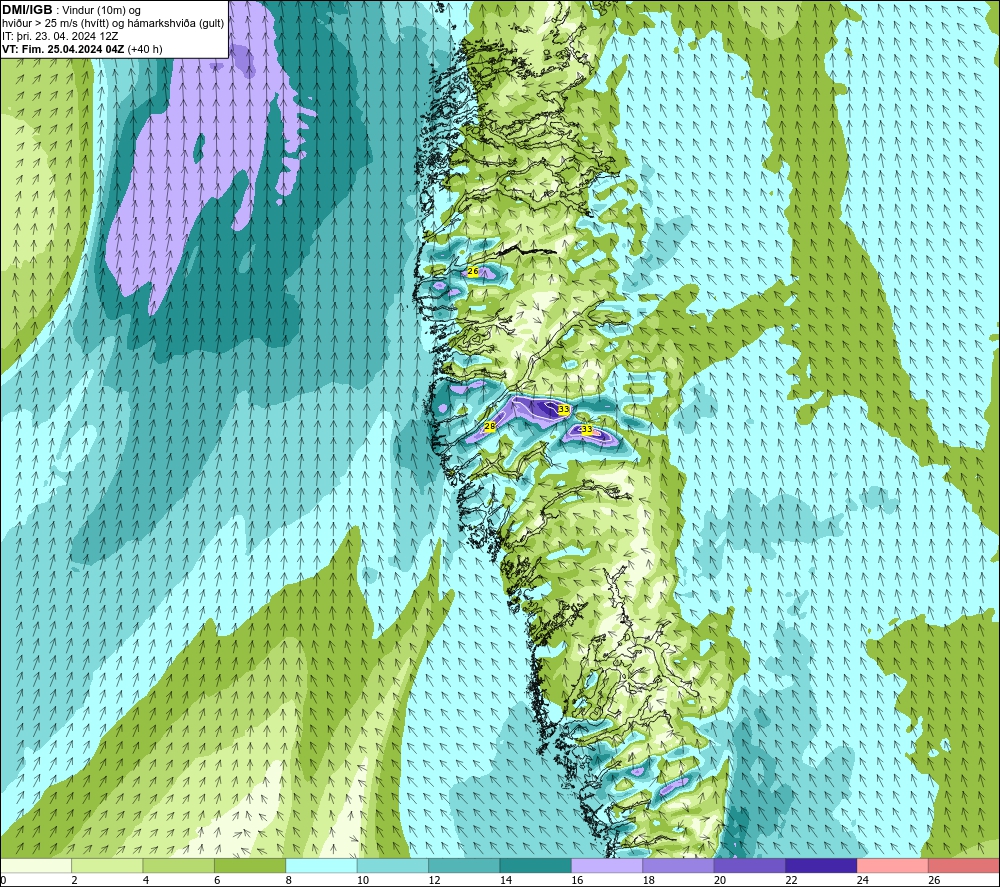Select the green 4–6 m/s scale swatch
Image resolution: width=1000 pixels, height=887 pixels.
click(x=179, y=865)
